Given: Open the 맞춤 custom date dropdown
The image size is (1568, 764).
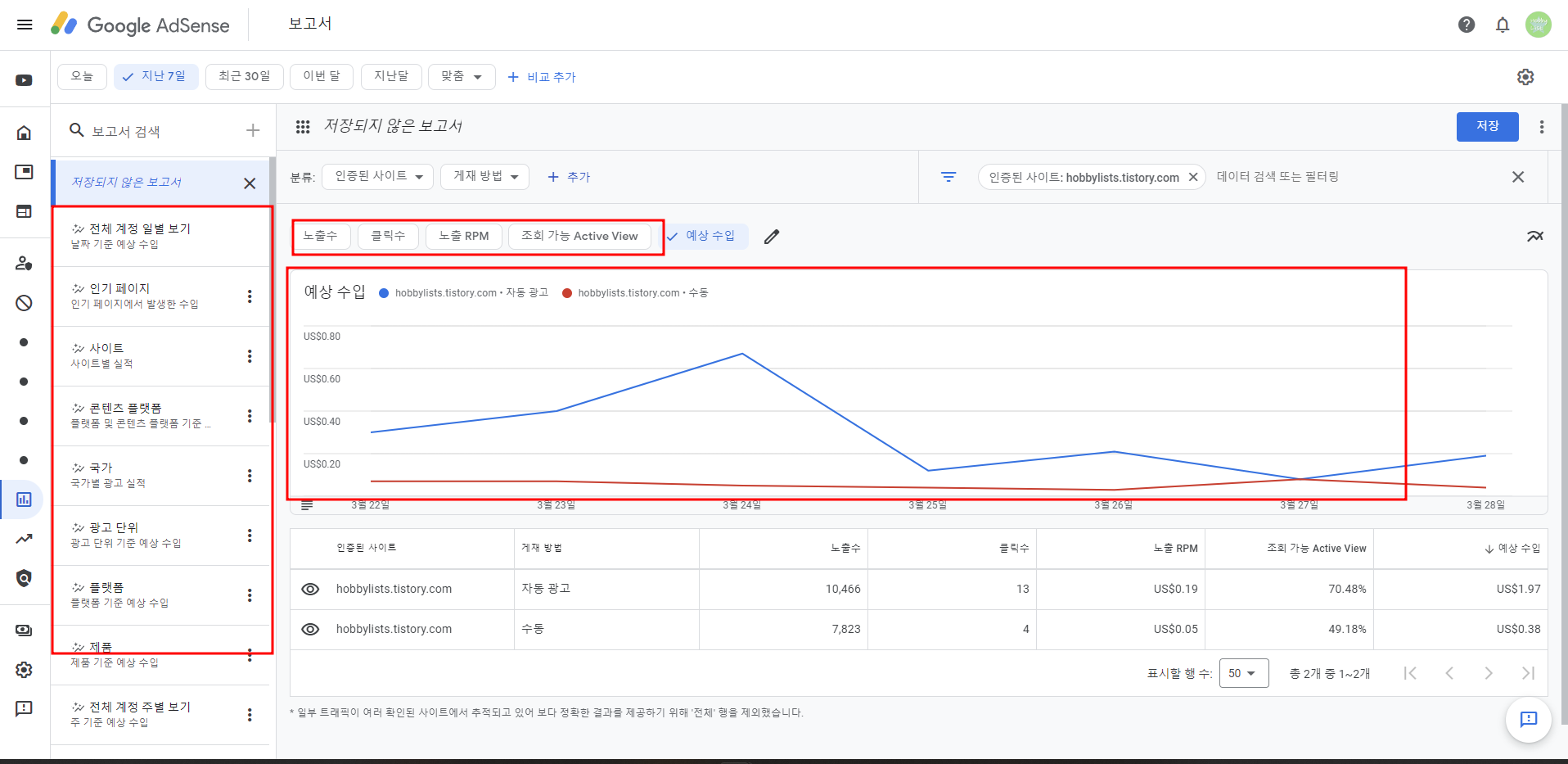Looking at the screenshot, I should pyautogui.click(x=462, y=76).
